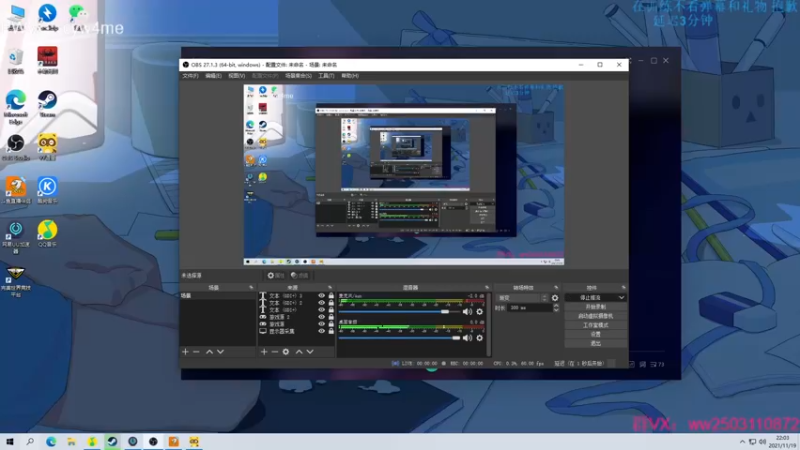The height and width of the screenshot is (450, 800).
Task: Mute the 麦克风/Aux speaker icon
Action: (467, 311)
